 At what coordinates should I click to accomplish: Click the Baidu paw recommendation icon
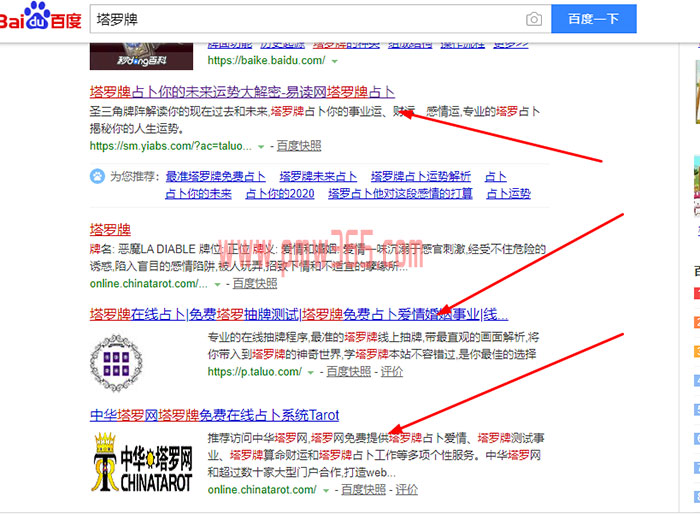click(97, 176)
